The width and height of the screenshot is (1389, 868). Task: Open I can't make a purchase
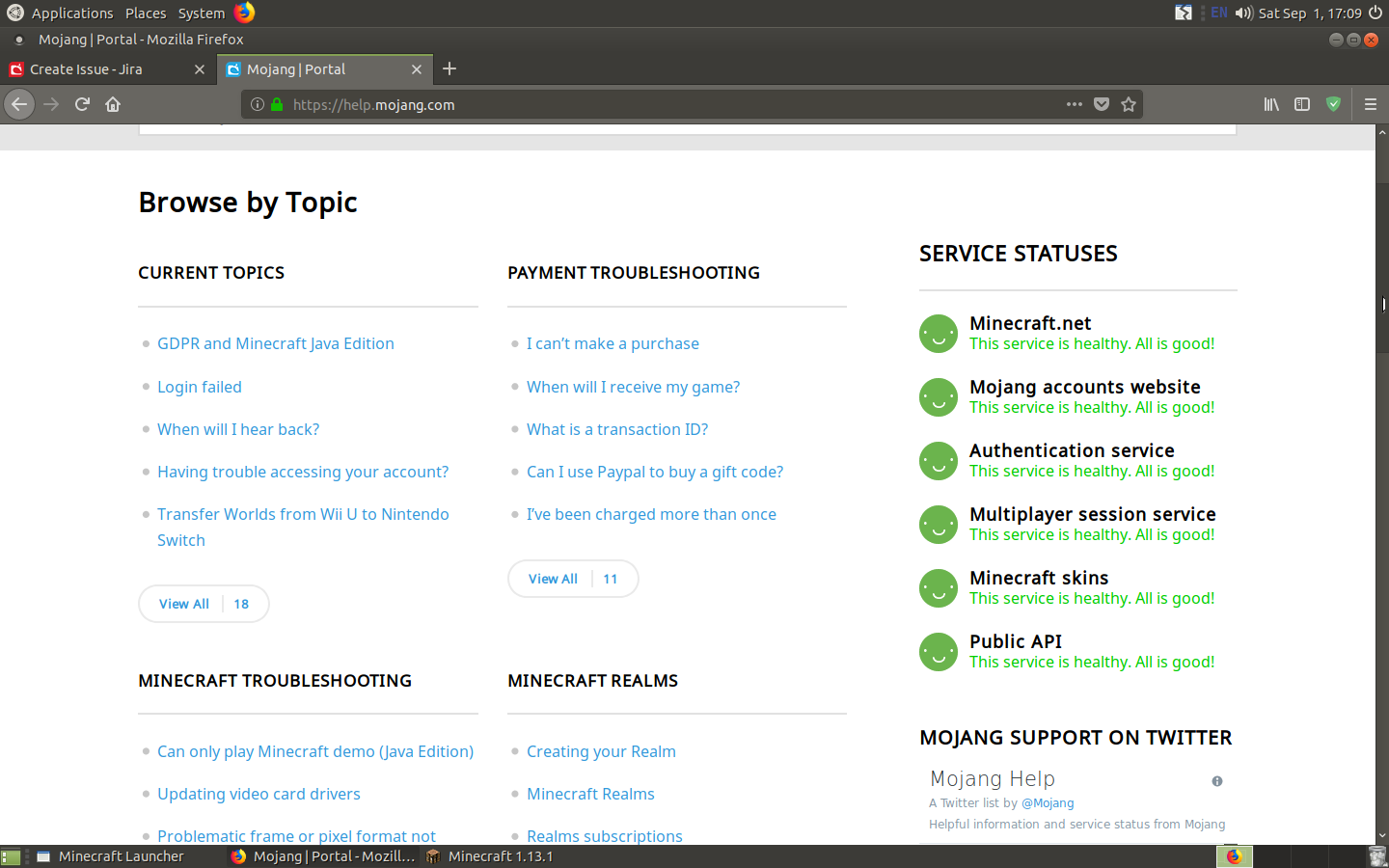(x=613, y=343)
